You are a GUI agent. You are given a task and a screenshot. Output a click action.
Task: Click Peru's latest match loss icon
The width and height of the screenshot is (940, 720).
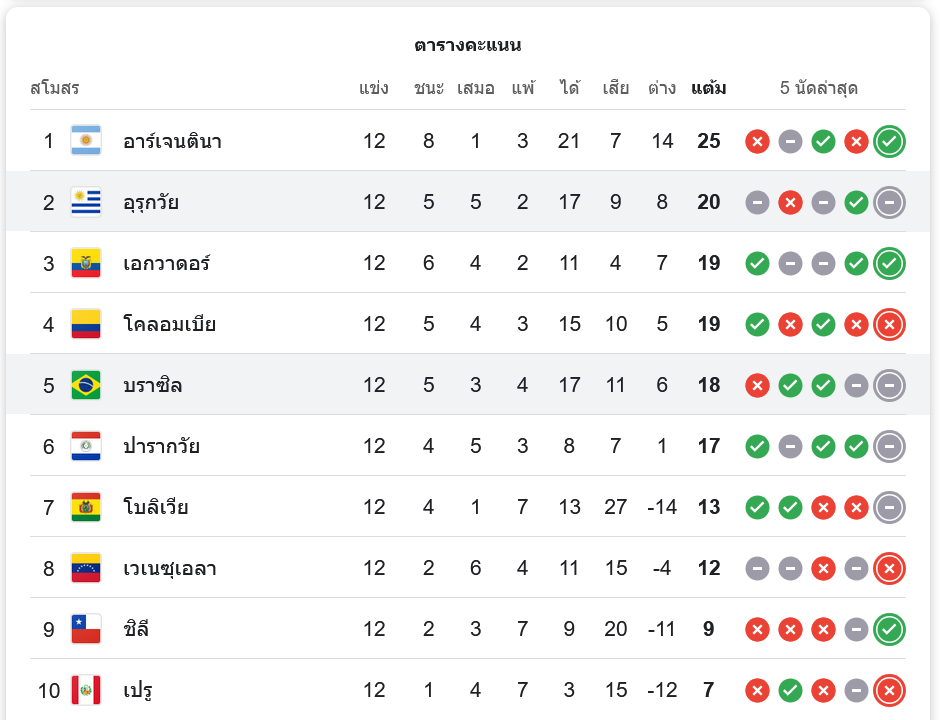[889, 690]
